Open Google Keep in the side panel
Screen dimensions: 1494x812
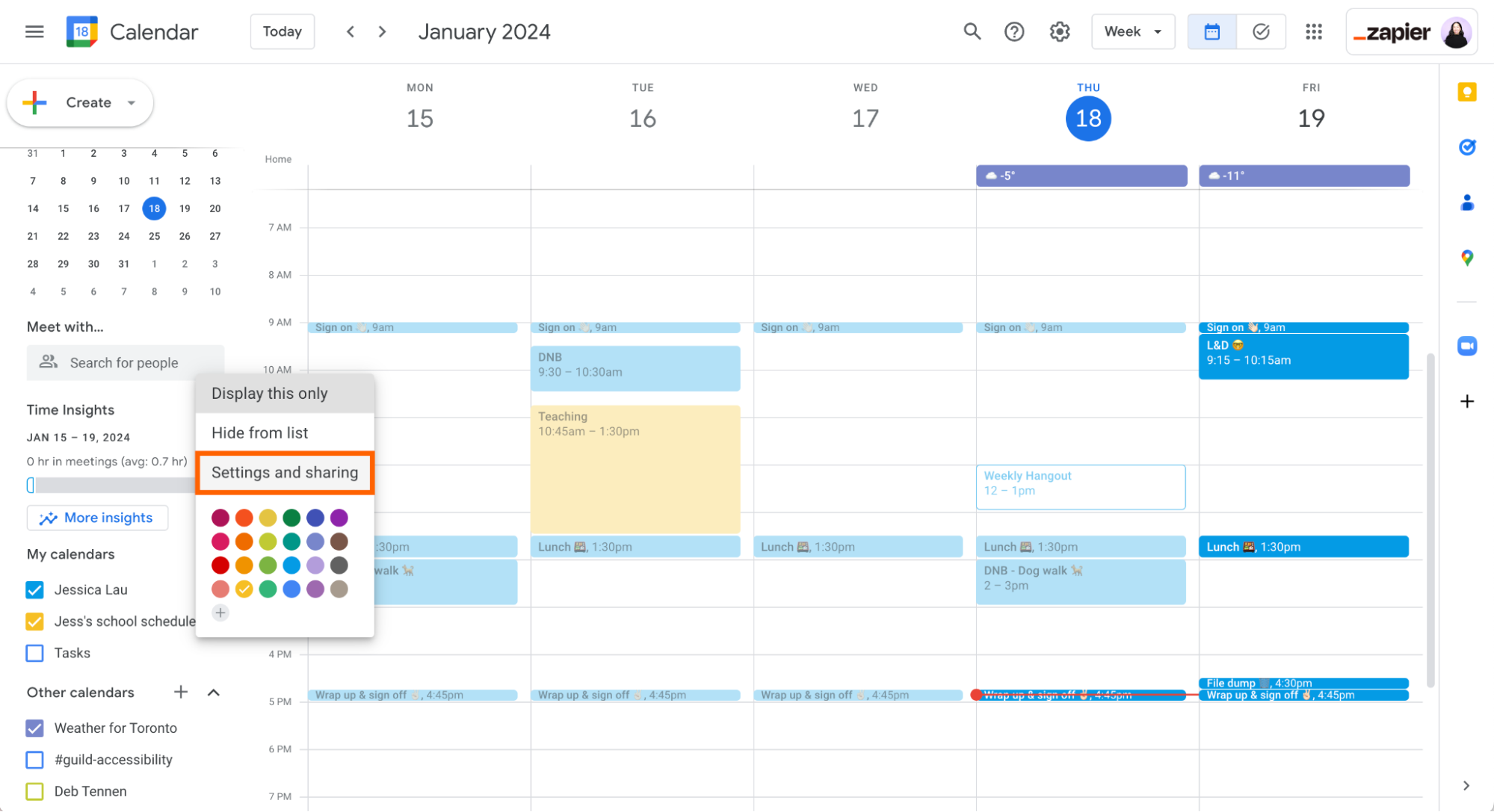pos(1467,91)
